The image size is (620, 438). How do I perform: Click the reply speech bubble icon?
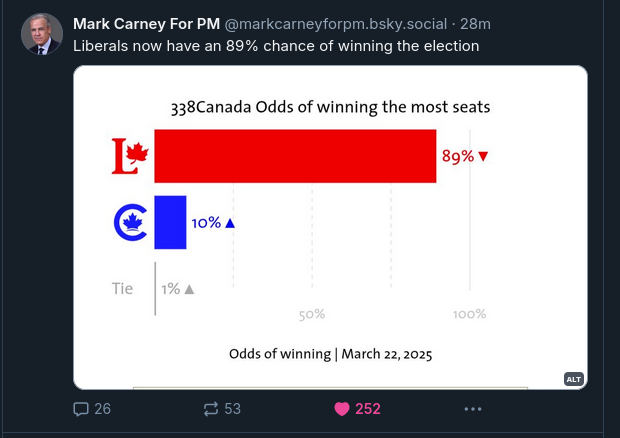point(82,408)
